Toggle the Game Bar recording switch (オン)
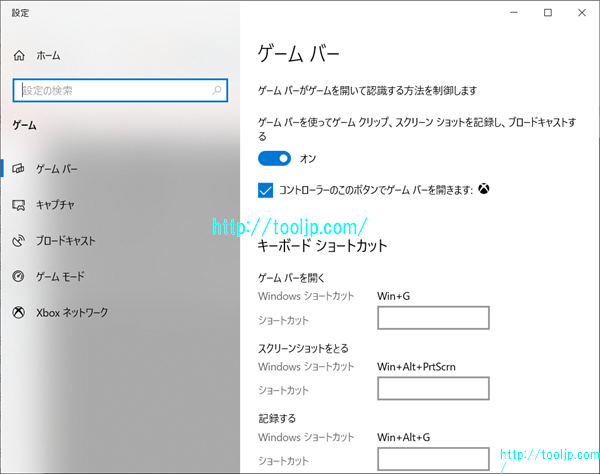The width and height of the screenshot is (600, 474). (x=274, y=158)
